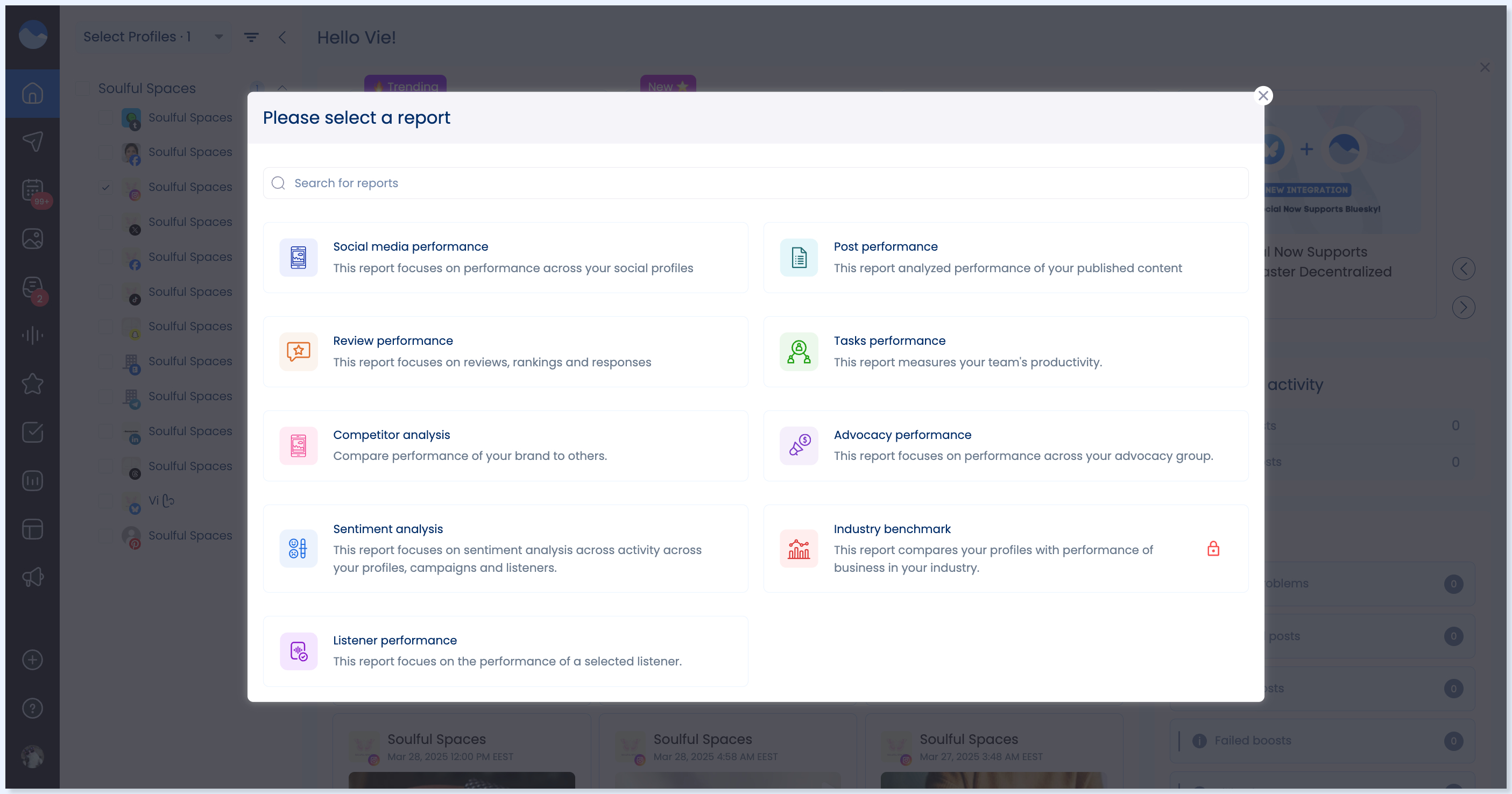
Task: Toggle the Soulful Spaces group checkbox
Action: [83, 89]
